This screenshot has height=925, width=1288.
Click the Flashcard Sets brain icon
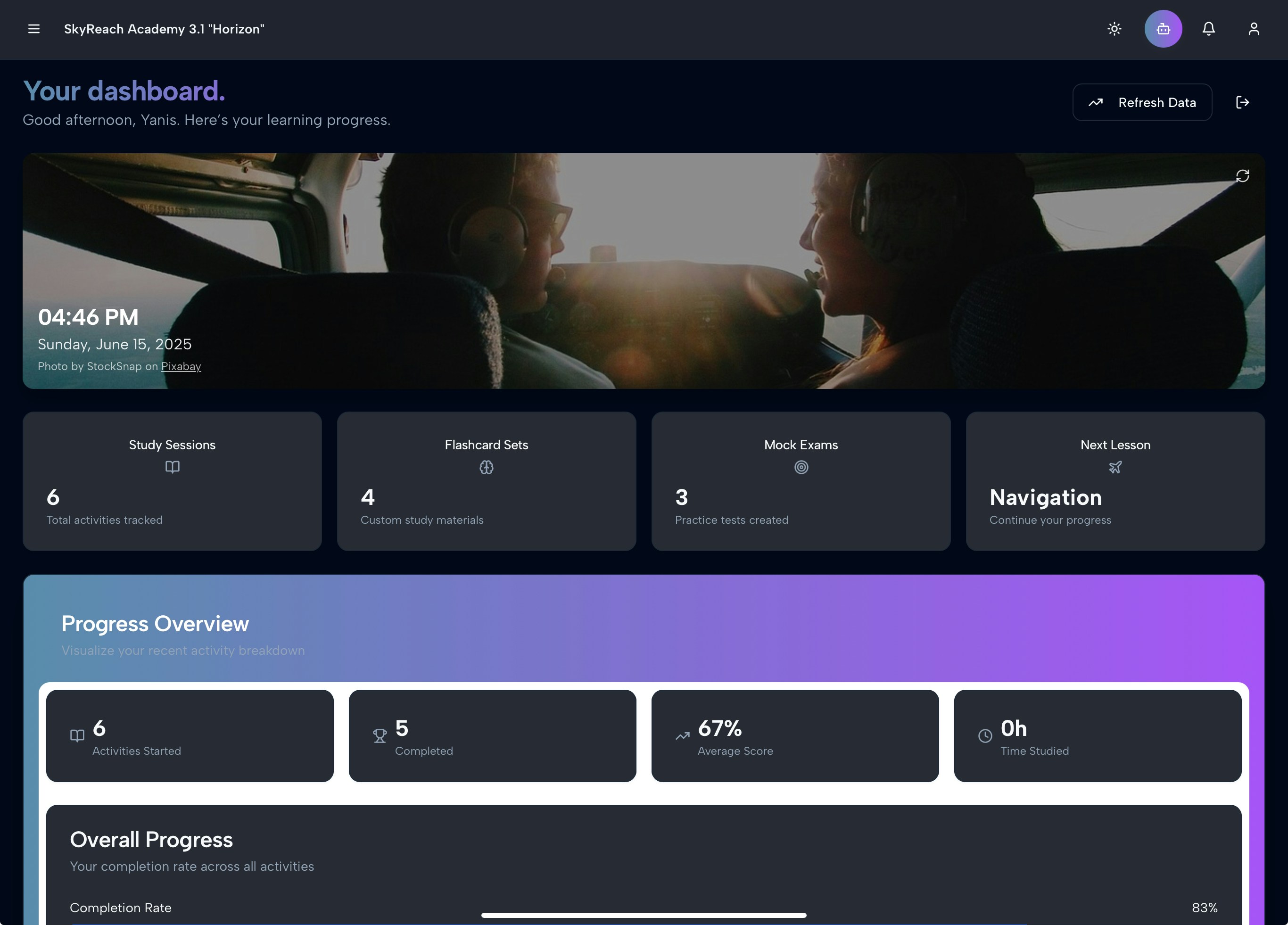click(x=486, y=467)
